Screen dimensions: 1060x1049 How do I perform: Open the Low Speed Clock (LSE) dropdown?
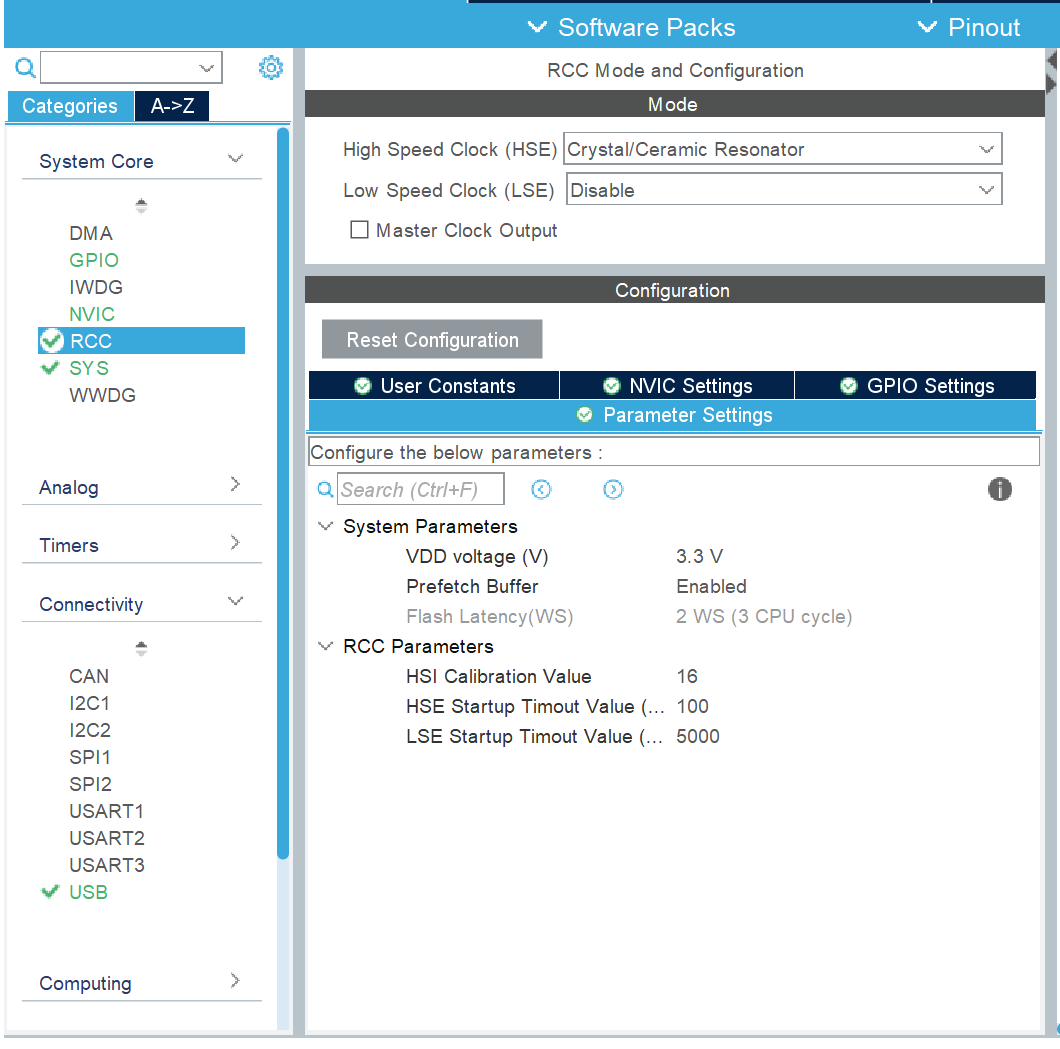point(784,190)
